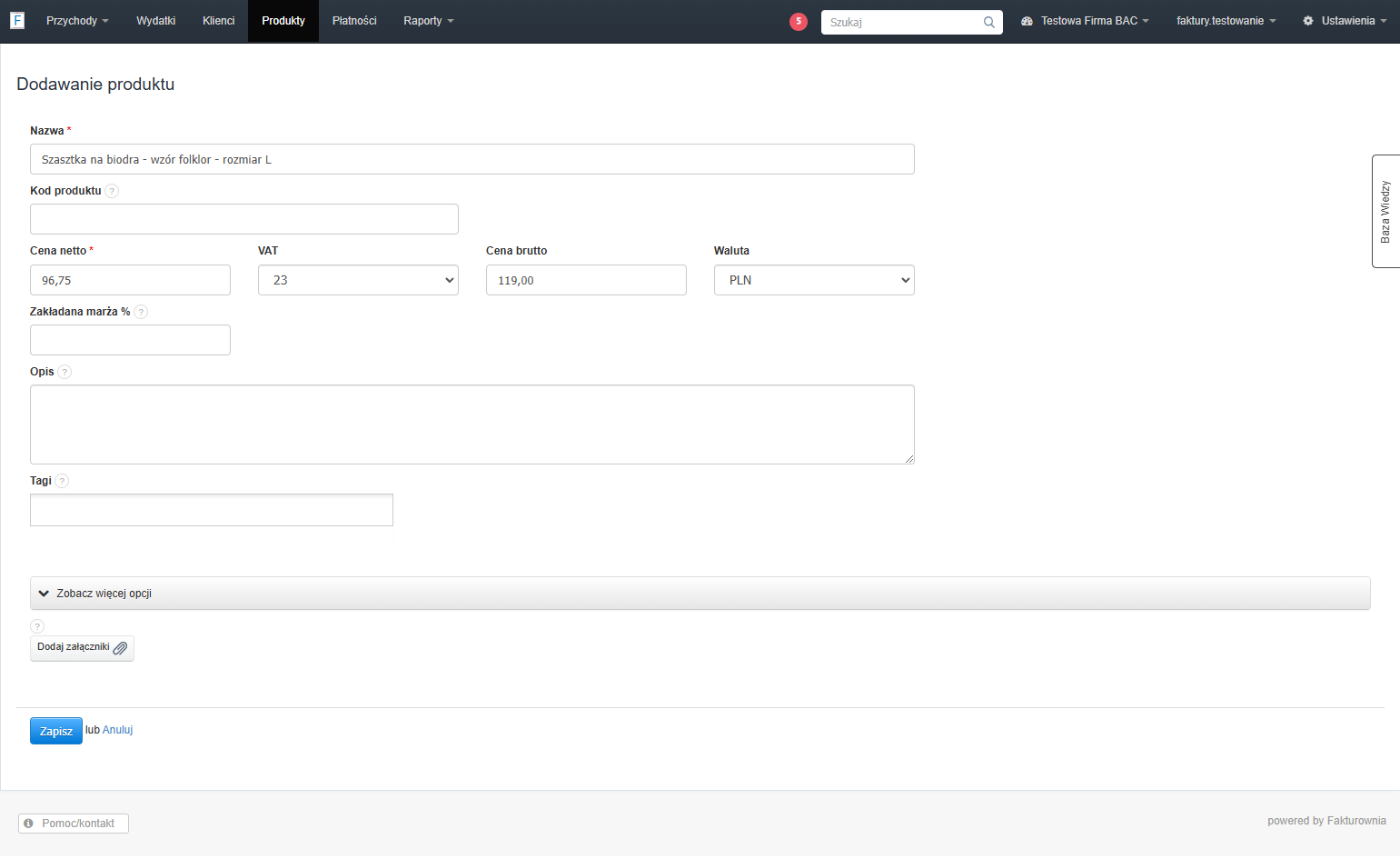Click the Cena netto field

pos(130,280)
